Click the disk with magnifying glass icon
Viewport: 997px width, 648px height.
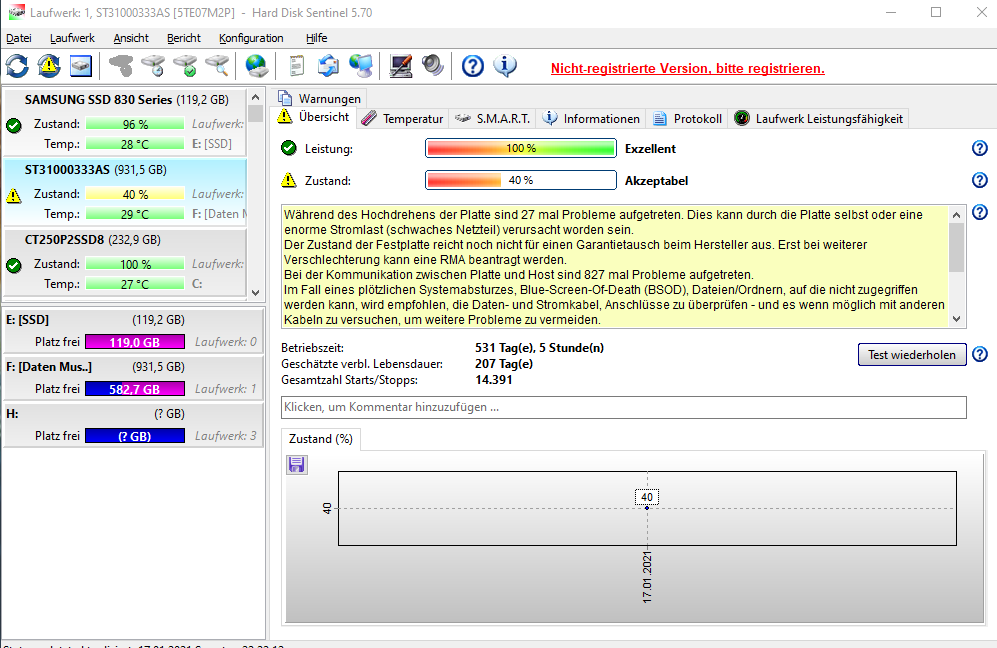tap(217, 65)
